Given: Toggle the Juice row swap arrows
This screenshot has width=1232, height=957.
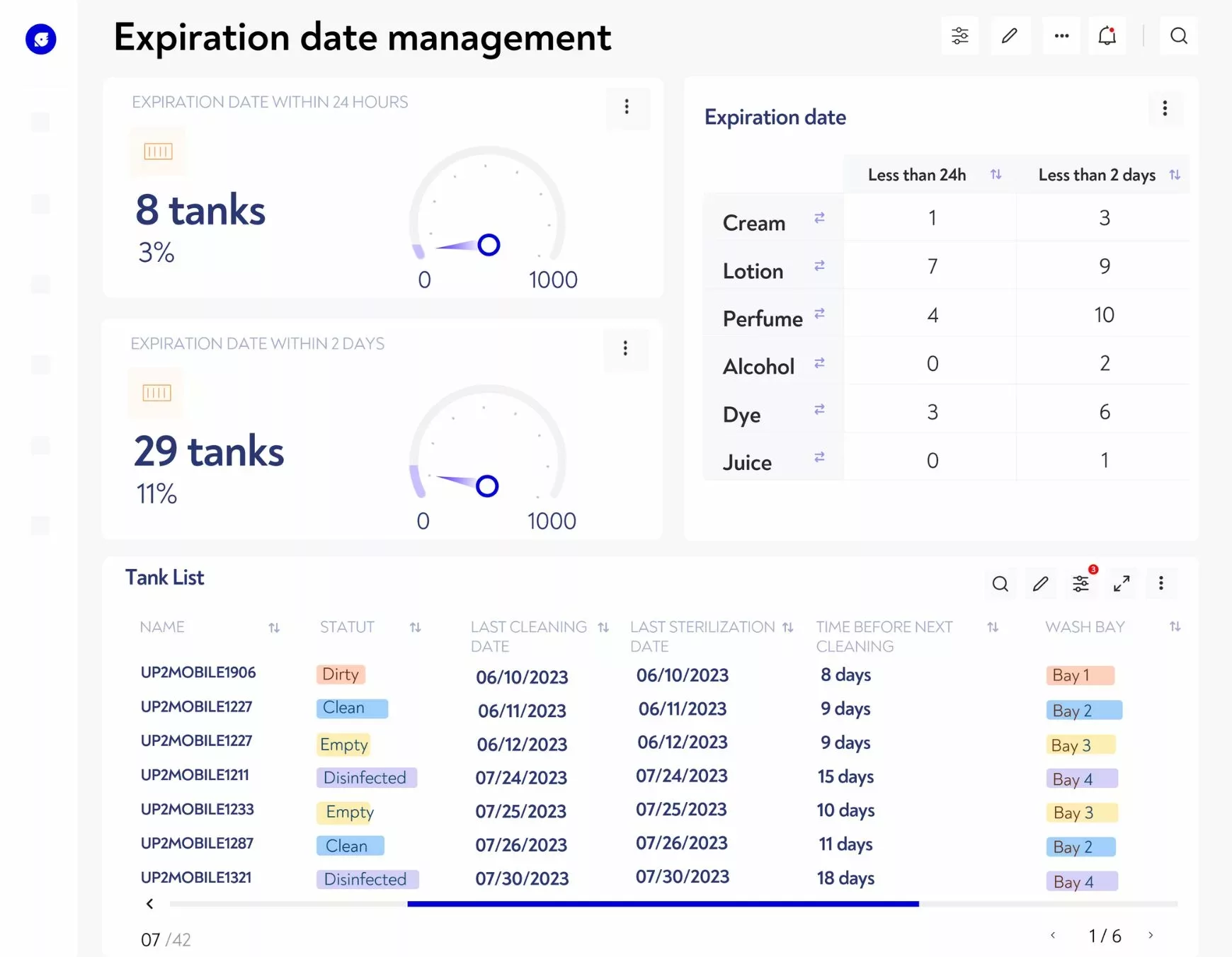Looking at the screenshot, I should point(819,457).
